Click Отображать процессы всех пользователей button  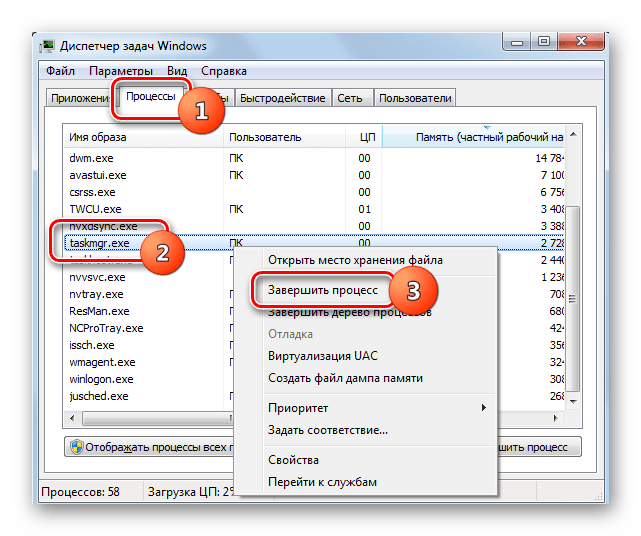pos(149,447)
